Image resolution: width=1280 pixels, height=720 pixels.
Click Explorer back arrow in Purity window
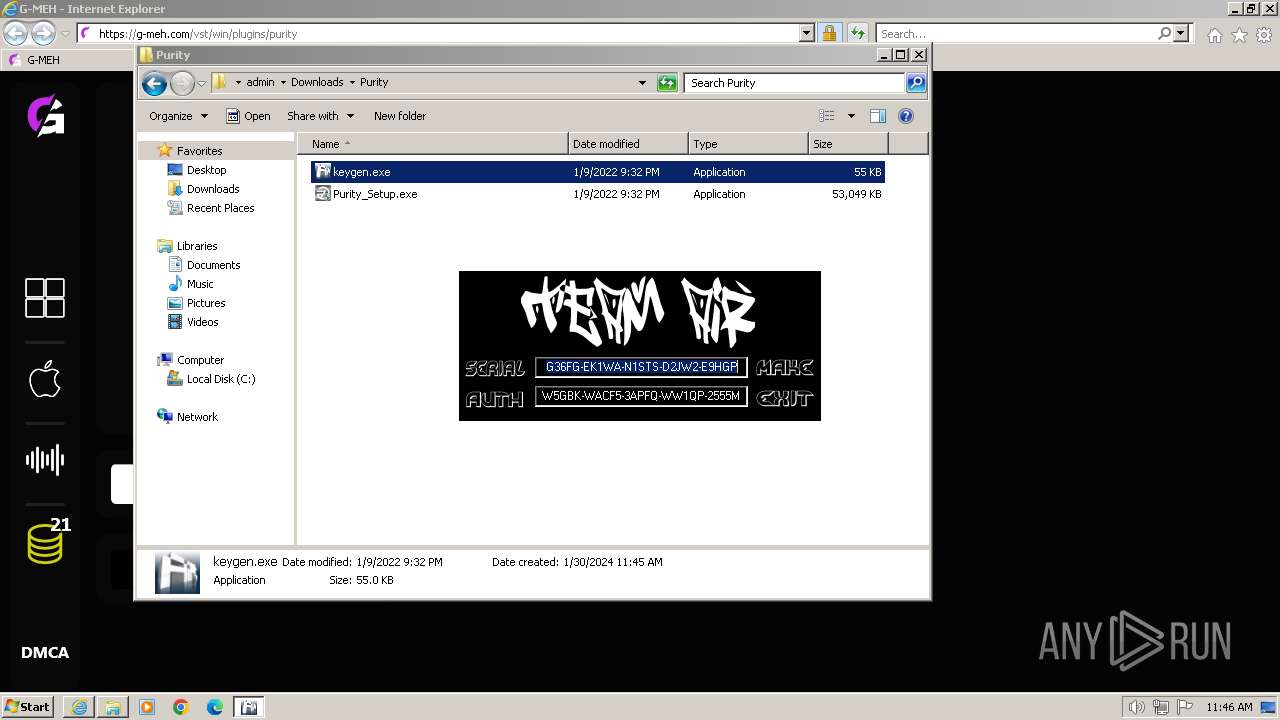pos(154,83)
